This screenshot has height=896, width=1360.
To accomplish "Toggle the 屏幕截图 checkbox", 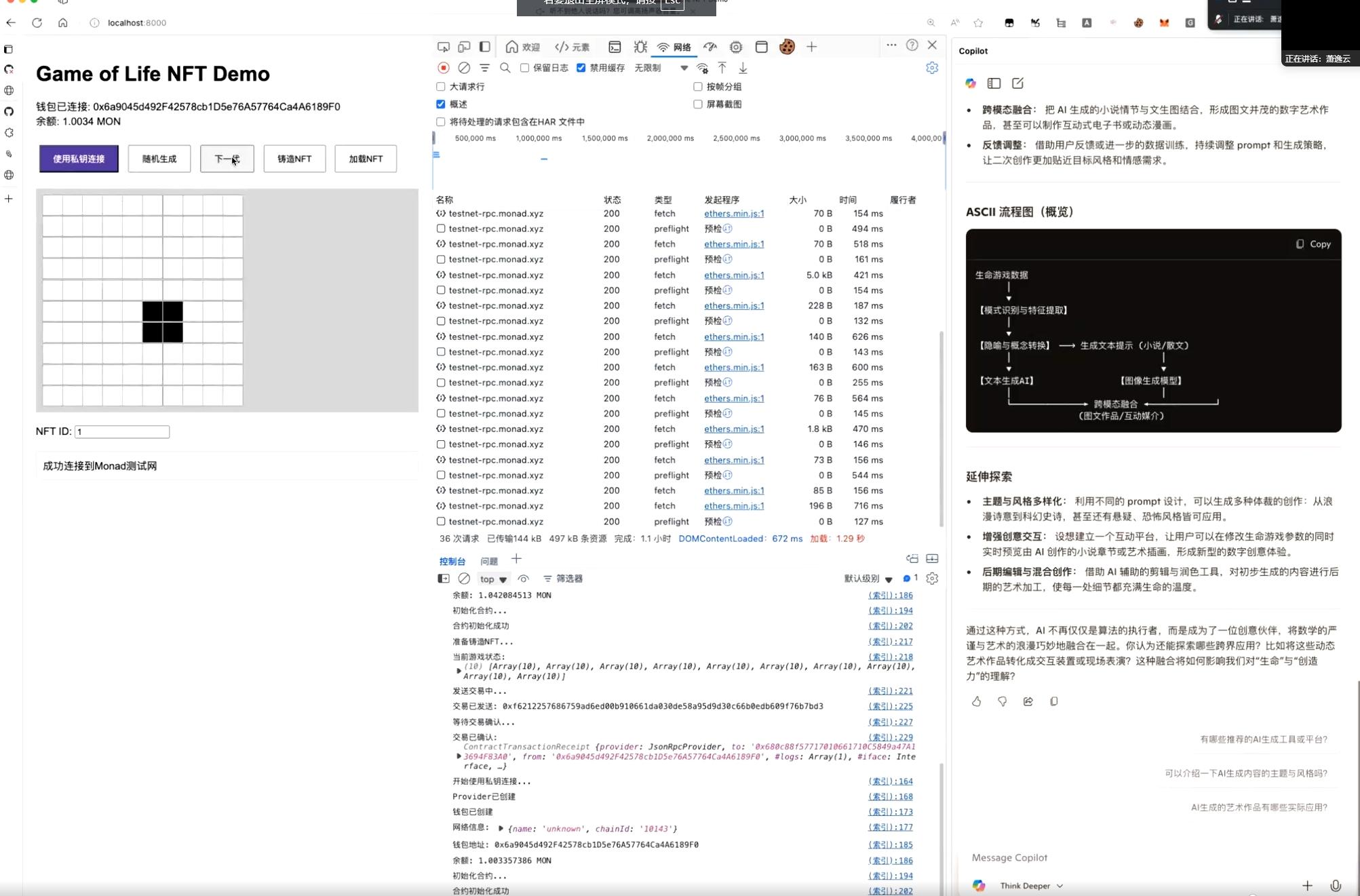I will point(698,104).
